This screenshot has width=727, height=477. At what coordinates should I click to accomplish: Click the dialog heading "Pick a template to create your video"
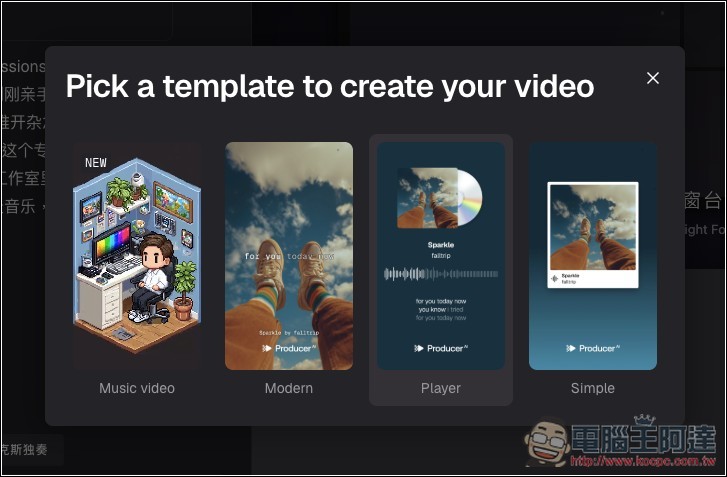330,87
